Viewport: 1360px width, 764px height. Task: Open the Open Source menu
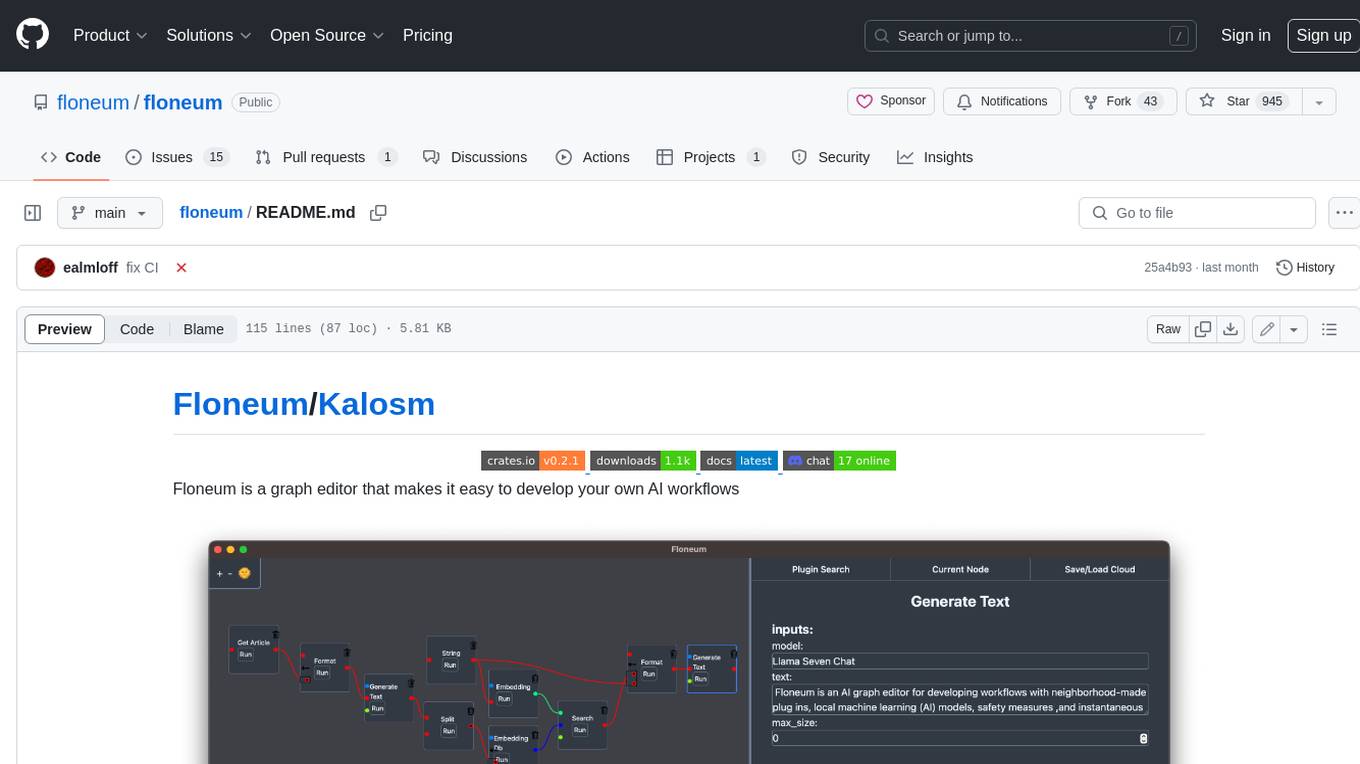(327, 35)
